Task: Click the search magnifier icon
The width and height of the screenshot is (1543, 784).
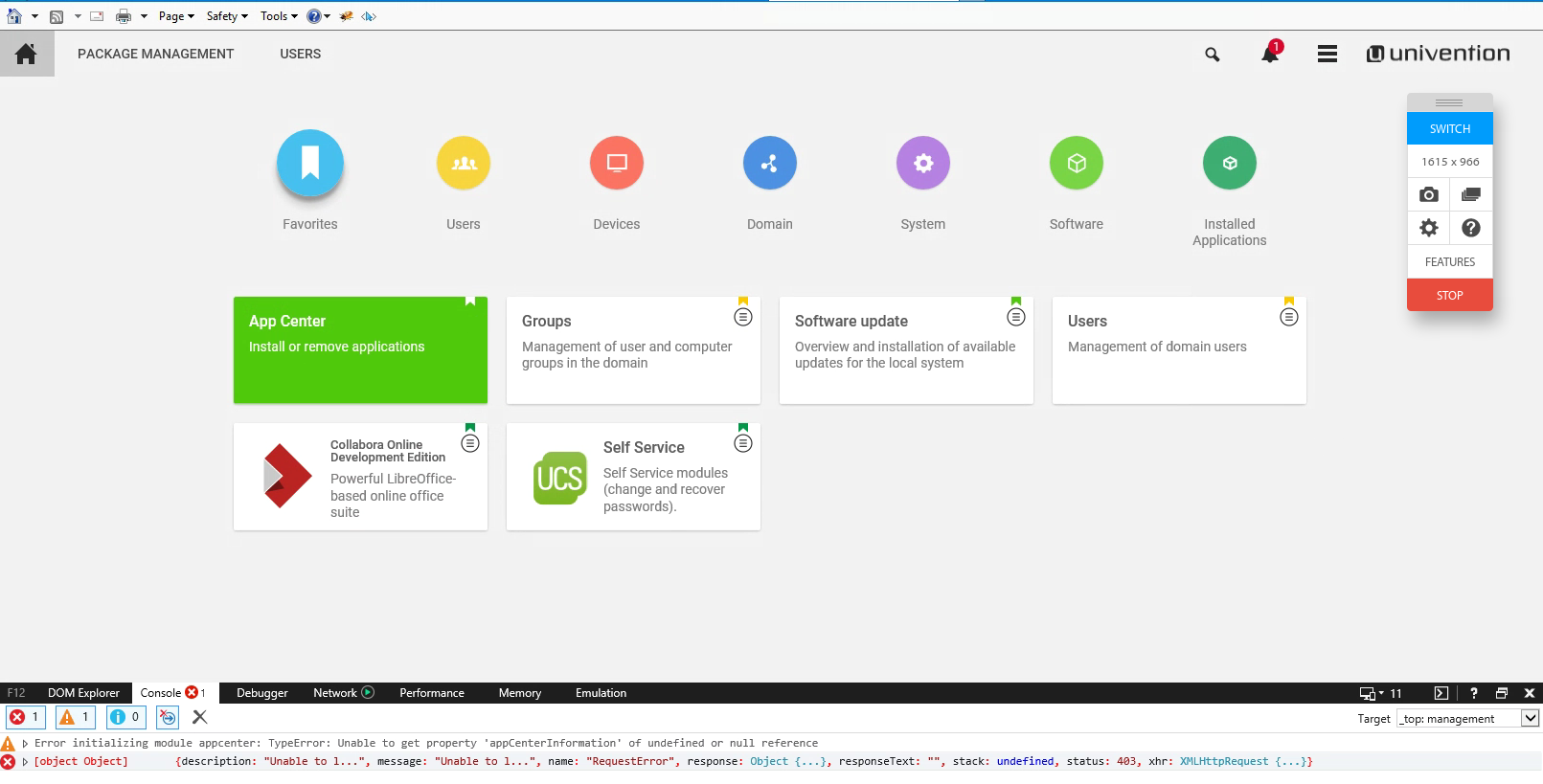Action: point(1212,55)
